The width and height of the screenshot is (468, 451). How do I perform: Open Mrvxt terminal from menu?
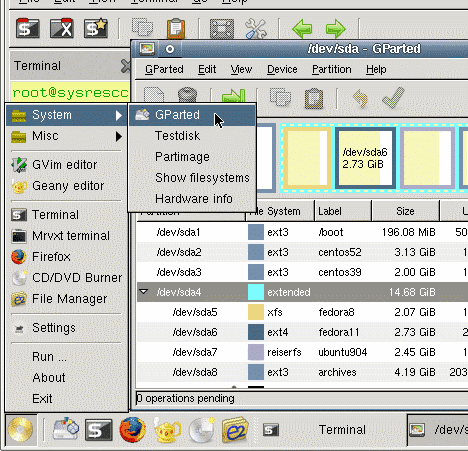[67, 236]
